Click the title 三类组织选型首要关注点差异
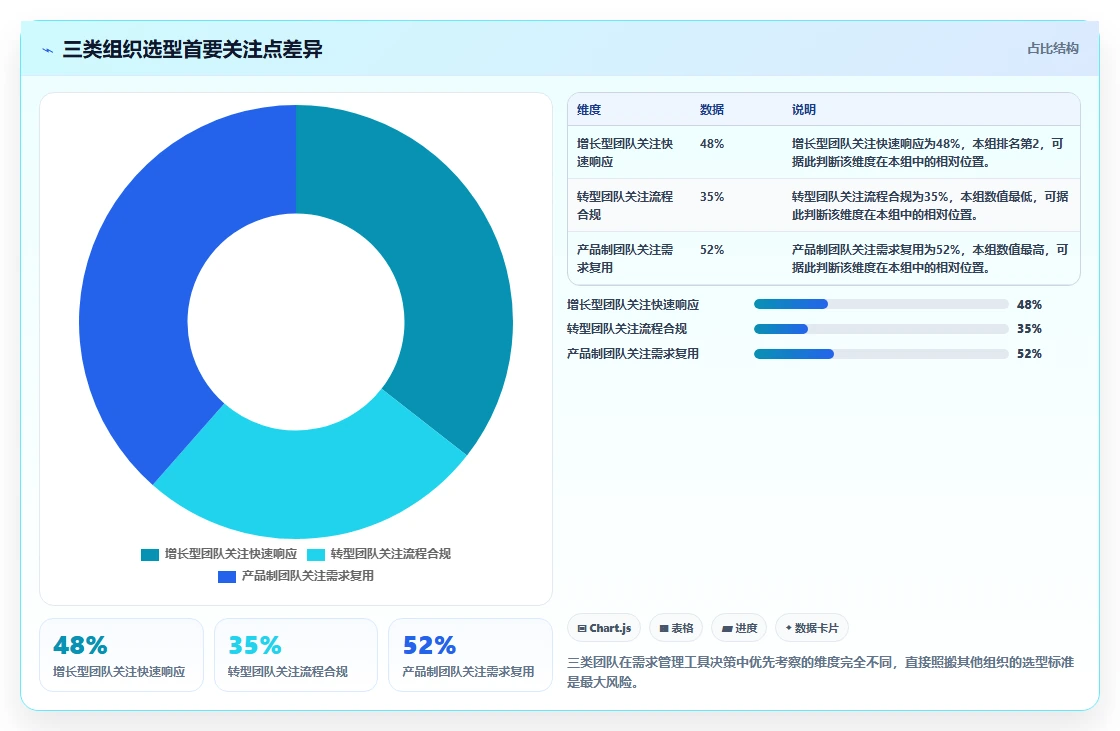The width and height of the screenshot is (1120, 731). click(193, 49)
